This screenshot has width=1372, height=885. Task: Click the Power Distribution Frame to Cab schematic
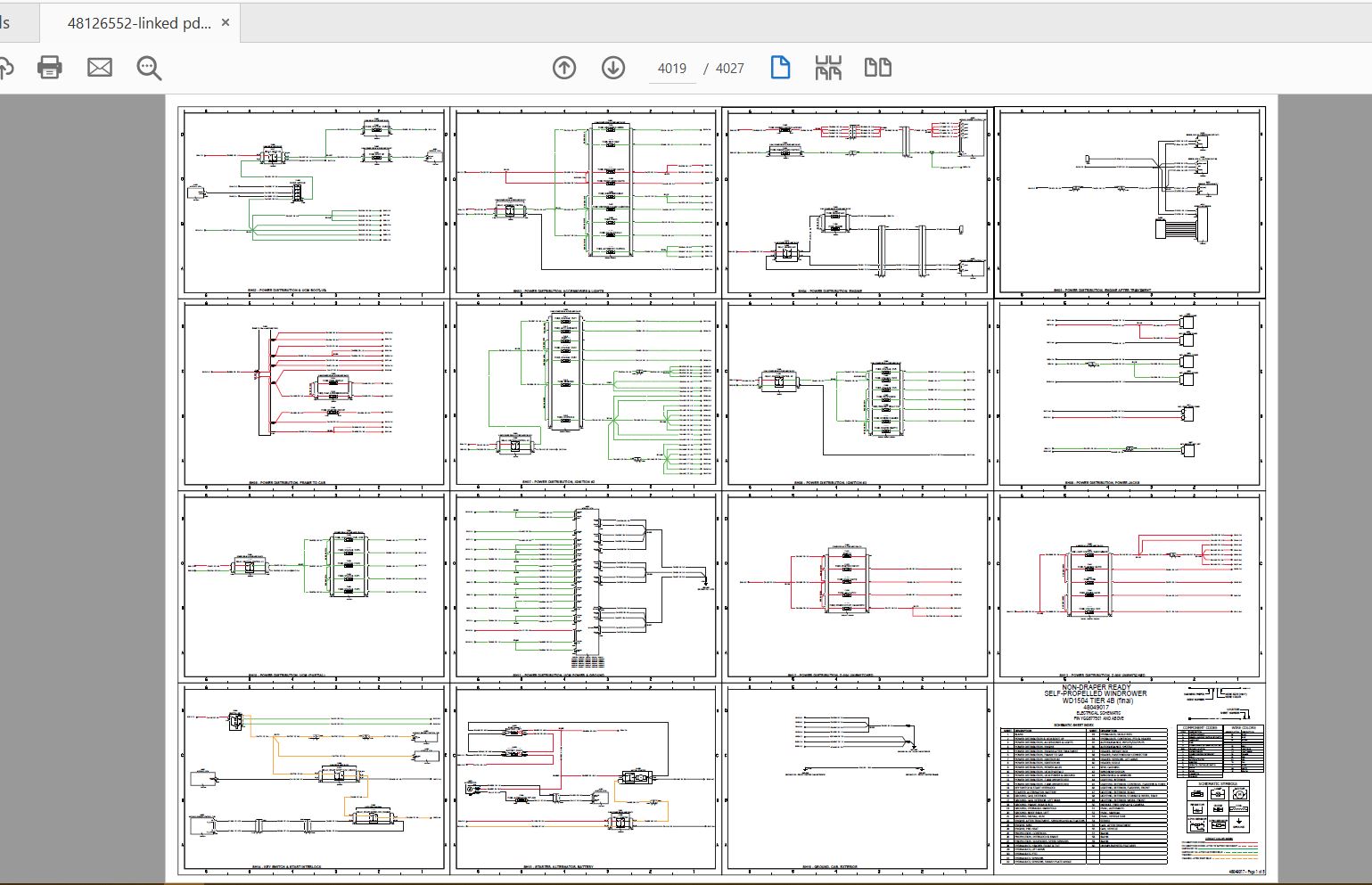pos(313,393)
